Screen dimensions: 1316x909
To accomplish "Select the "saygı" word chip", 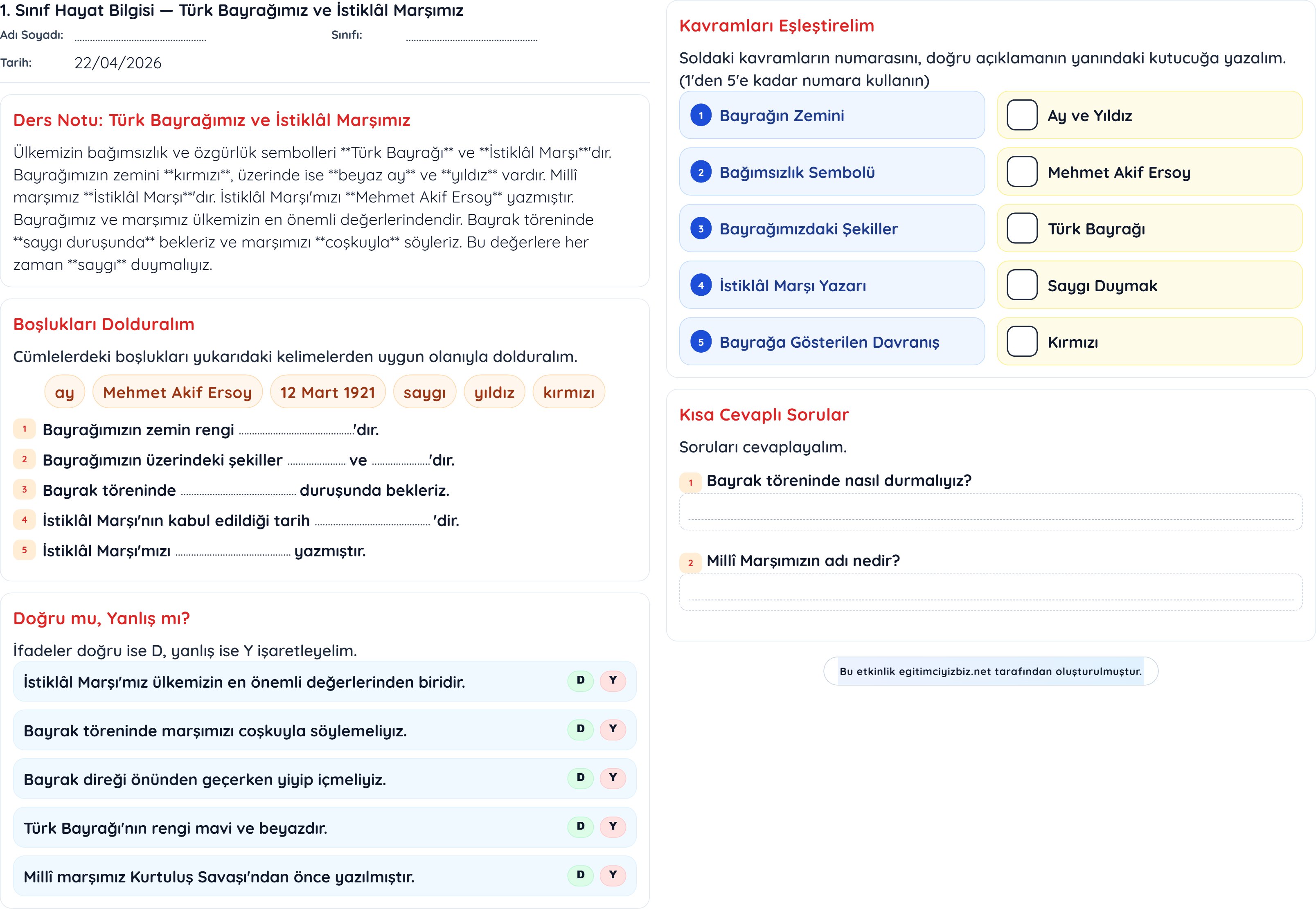I will (x=424, y=392).
